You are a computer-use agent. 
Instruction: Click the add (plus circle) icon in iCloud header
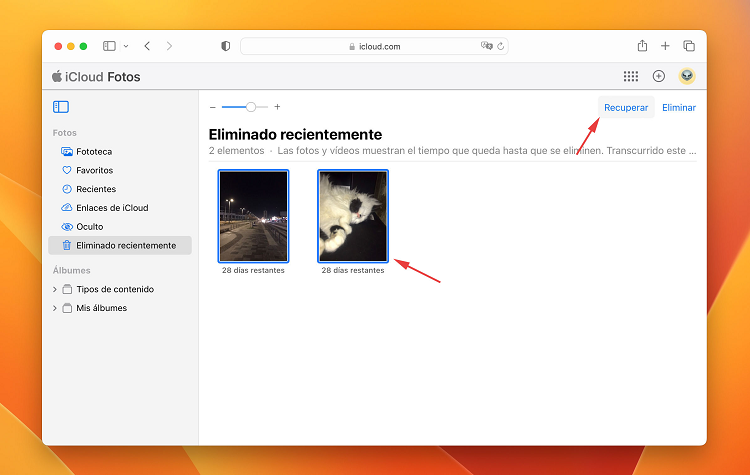coord(658,76)
